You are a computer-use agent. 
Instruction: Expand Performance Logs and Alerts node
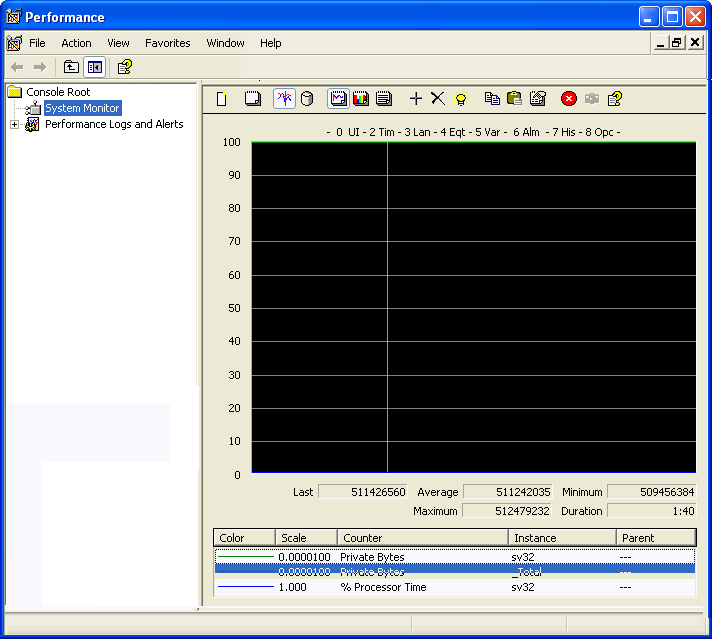coord(15,124)
